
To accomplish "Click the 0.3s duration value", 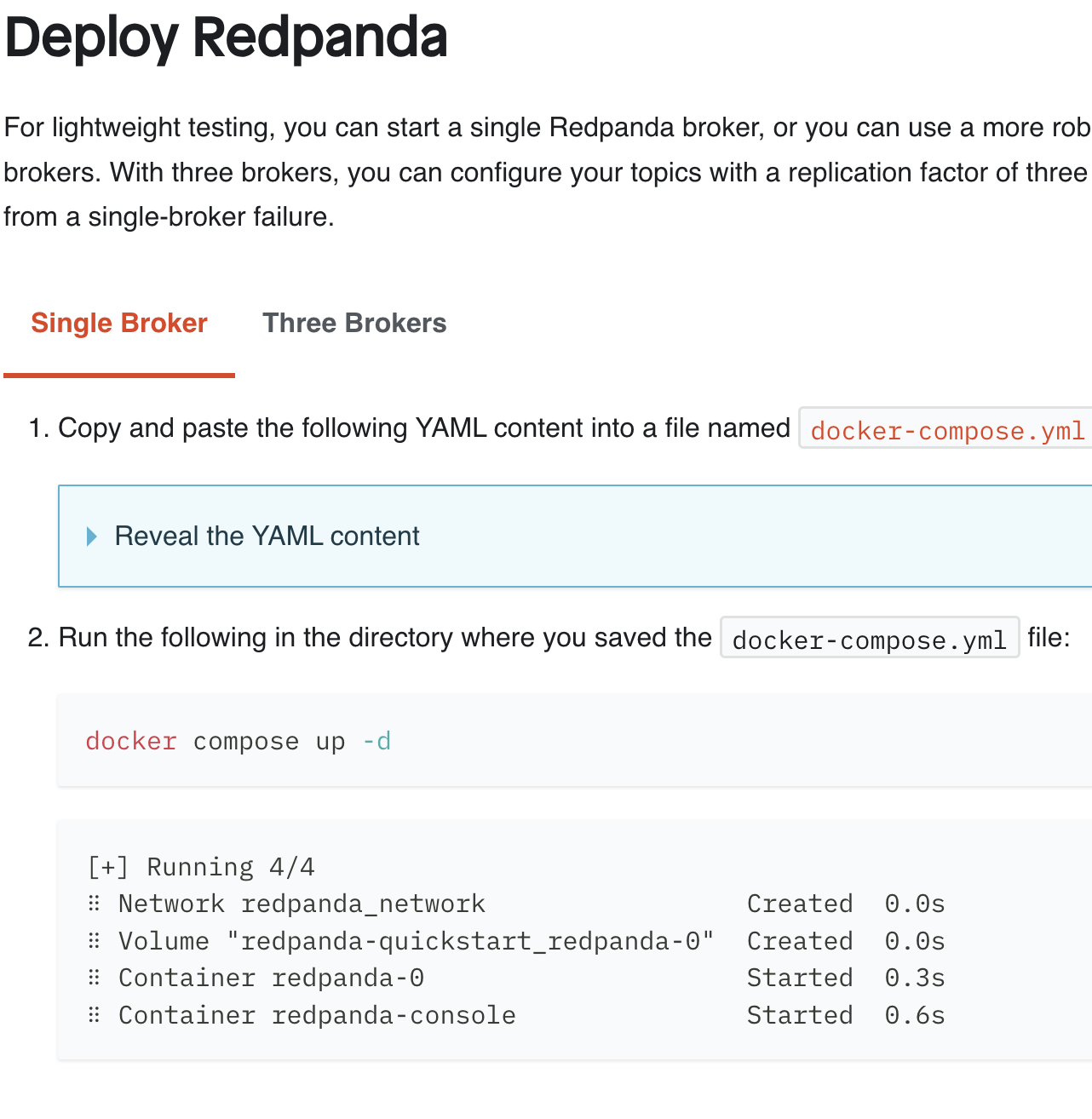I will point(915,978).
